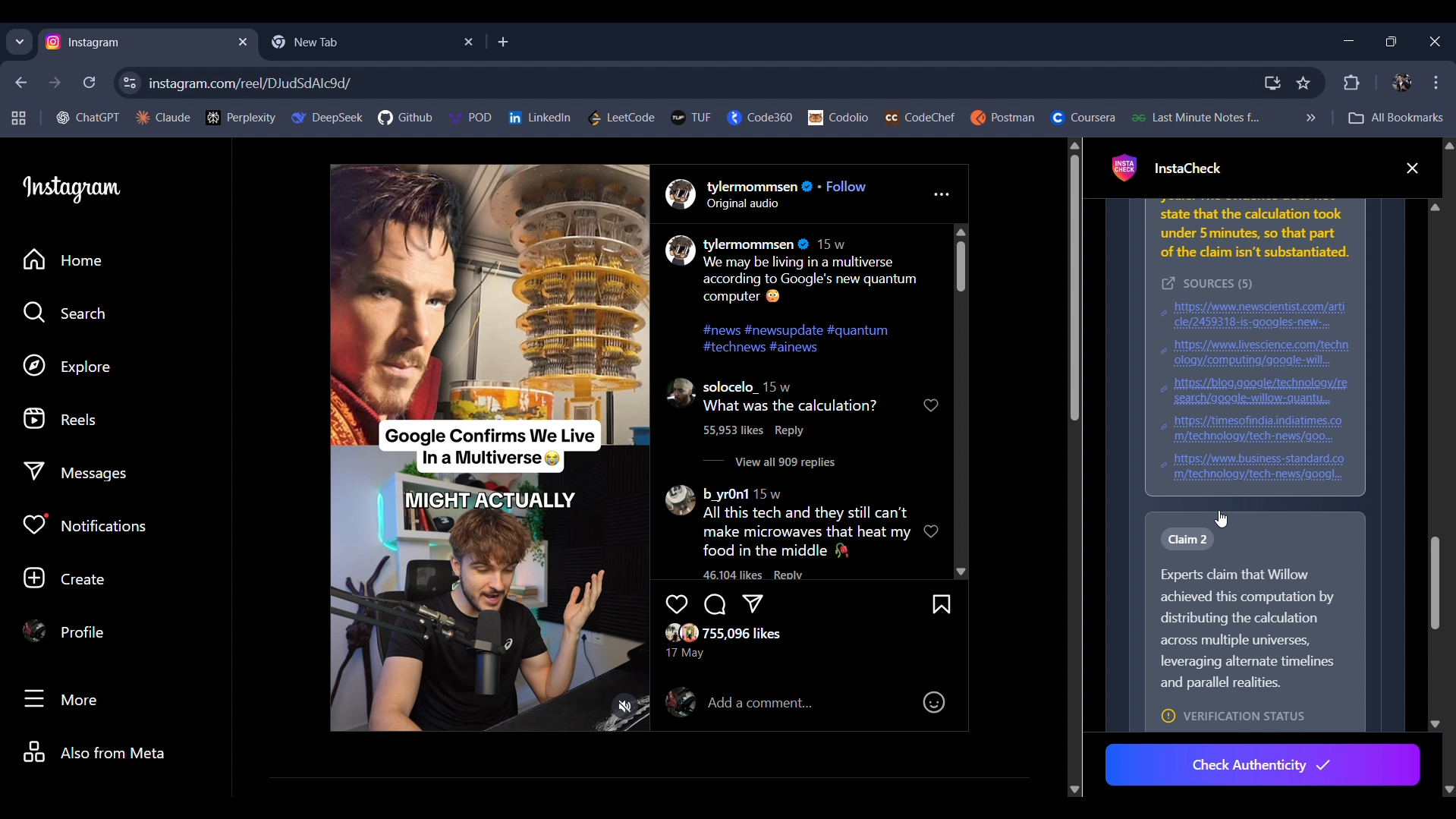Open your Profile from the sidebar
Screen dimensions: 1456x819
point(63,632)
